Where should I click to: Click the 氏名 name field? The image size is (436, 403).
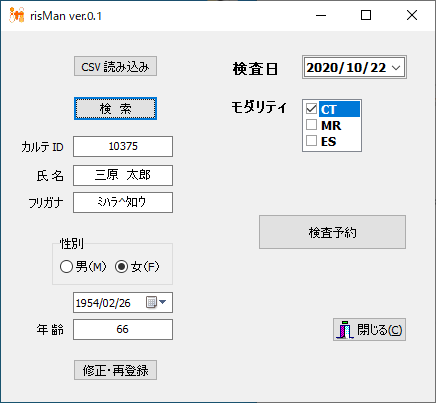(x=123, y=175)
